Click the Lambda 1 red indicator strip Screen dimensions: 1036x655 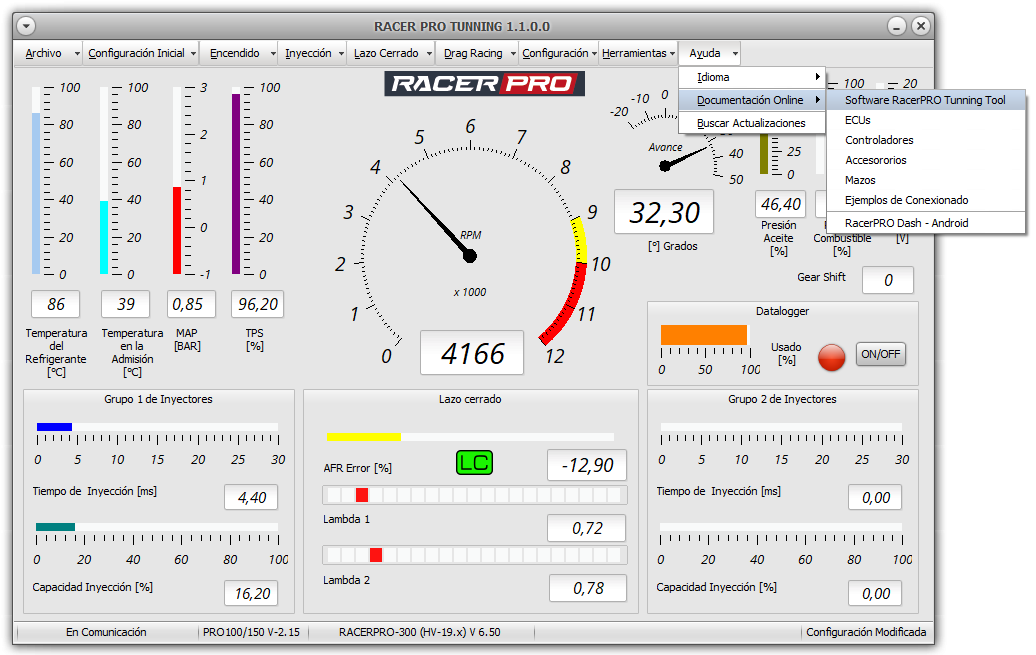point(474,495)
